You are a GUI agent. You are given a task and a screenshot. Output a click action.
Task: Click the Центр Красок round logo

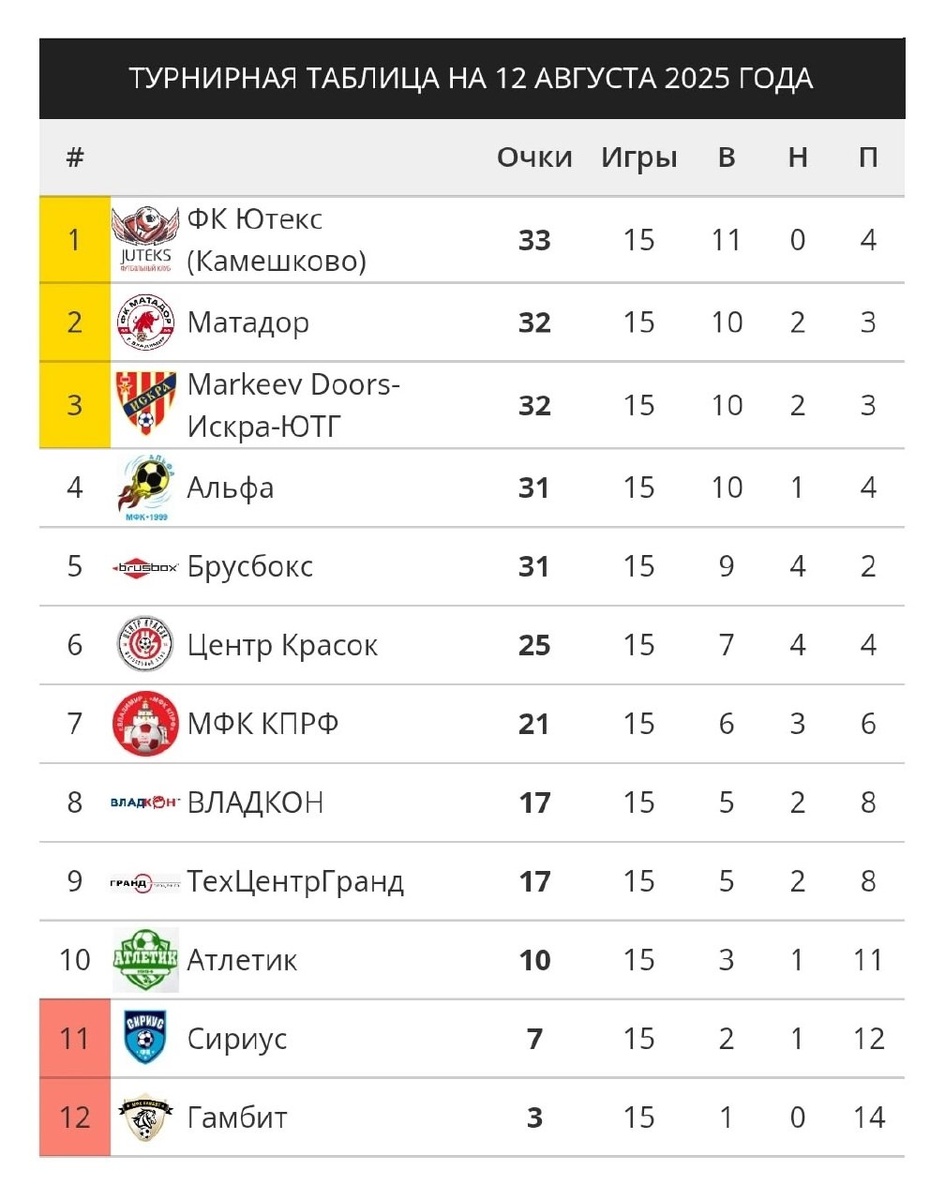point(146,645)
